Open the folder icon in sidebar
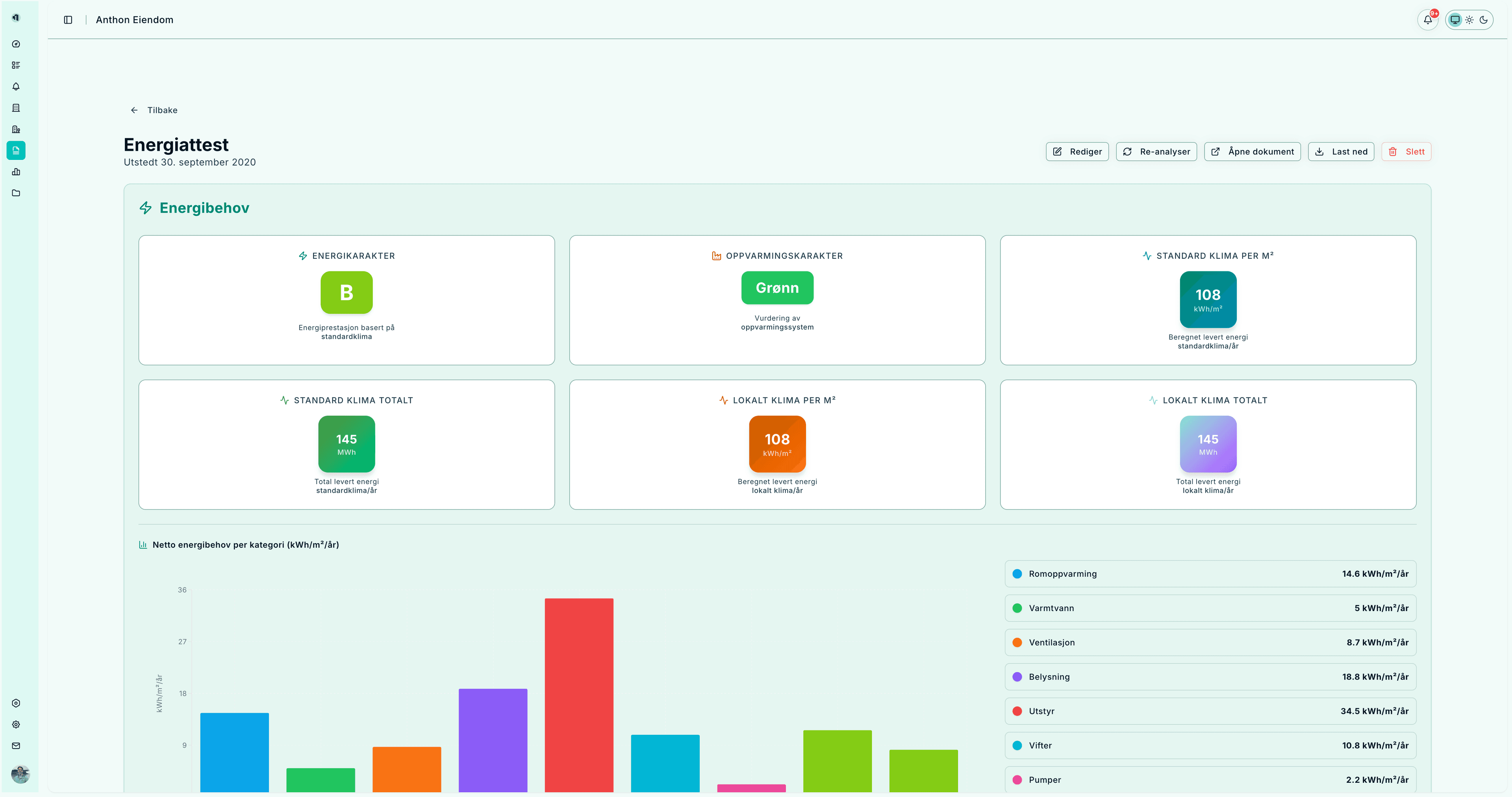This screenshot has width=1512, height=797. click(x=16, y=193)
